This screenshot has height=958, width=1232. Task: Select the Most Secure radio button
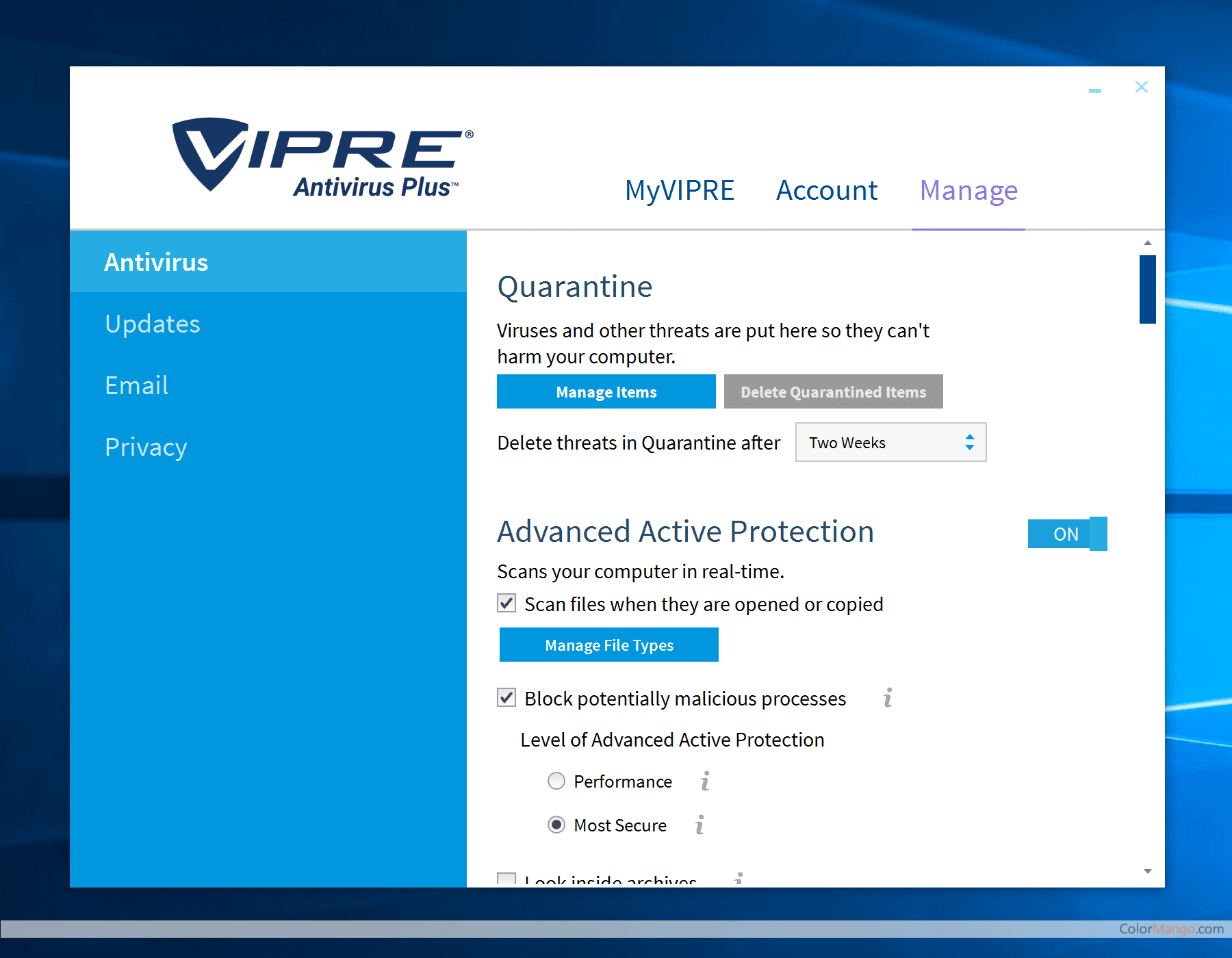pyautogui.click(x=556, y=825)
